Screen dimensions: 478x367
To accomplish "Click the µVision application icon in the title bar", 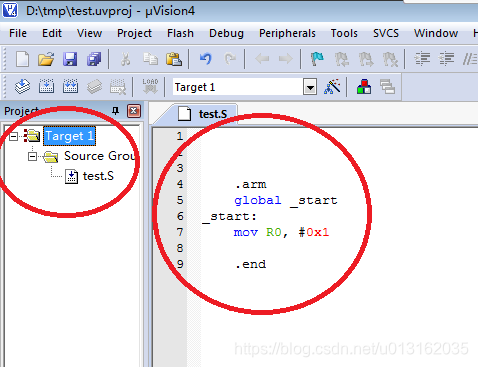I will [10, 10].
